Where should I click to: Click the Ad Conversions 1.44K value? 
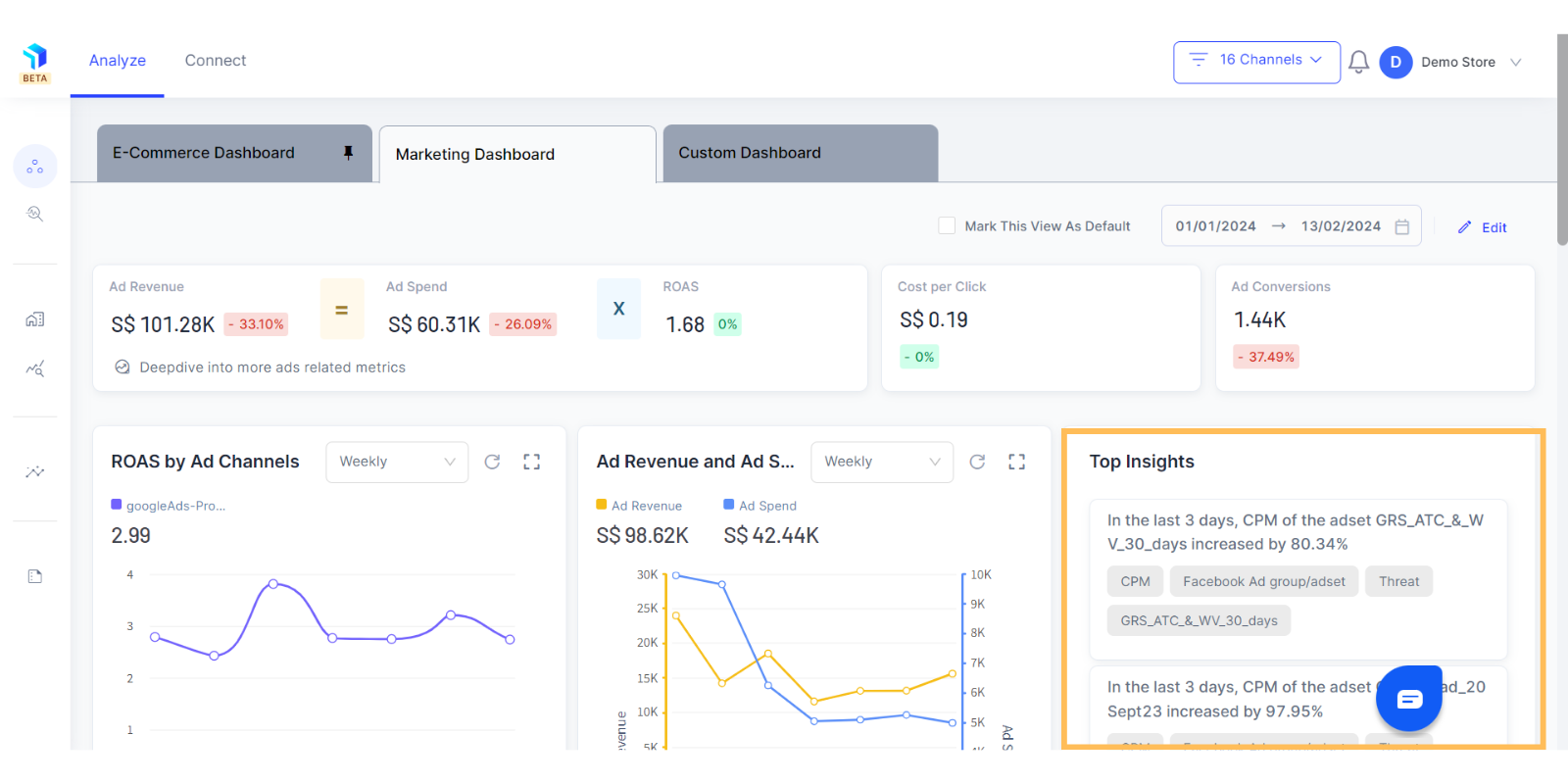[1259, 319]
